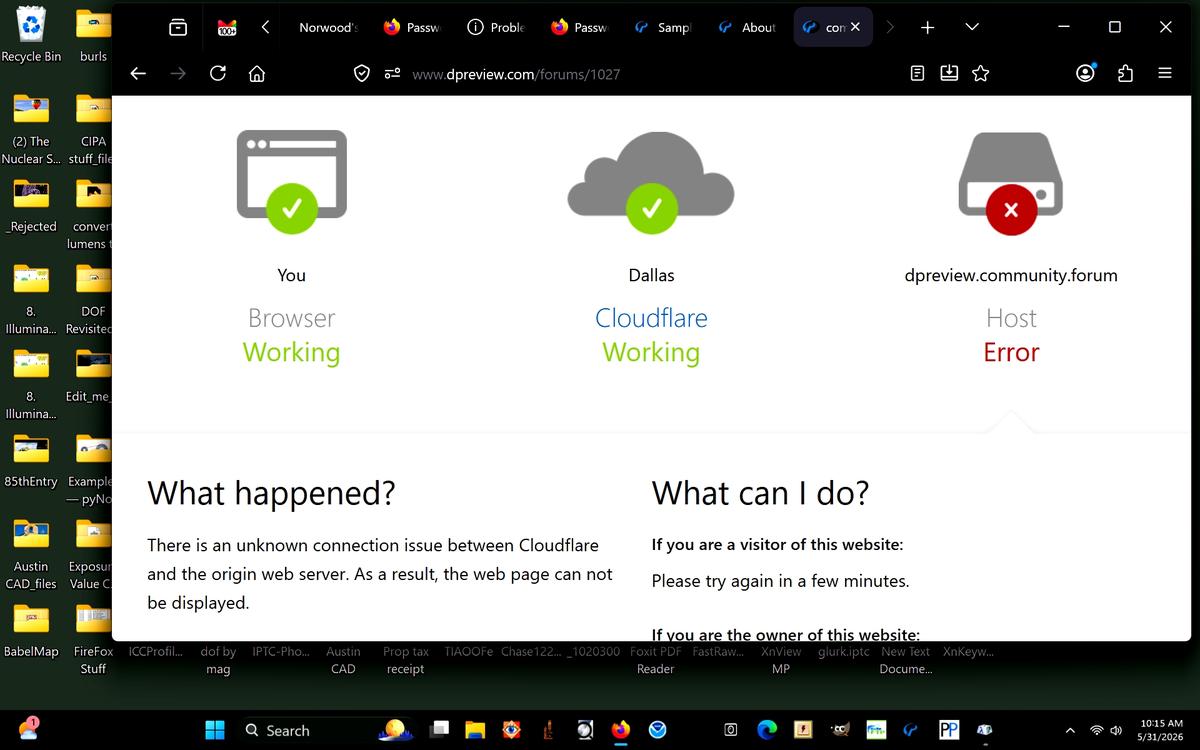Follow the Cloudflare link on the error page

[x=651, y=318]
